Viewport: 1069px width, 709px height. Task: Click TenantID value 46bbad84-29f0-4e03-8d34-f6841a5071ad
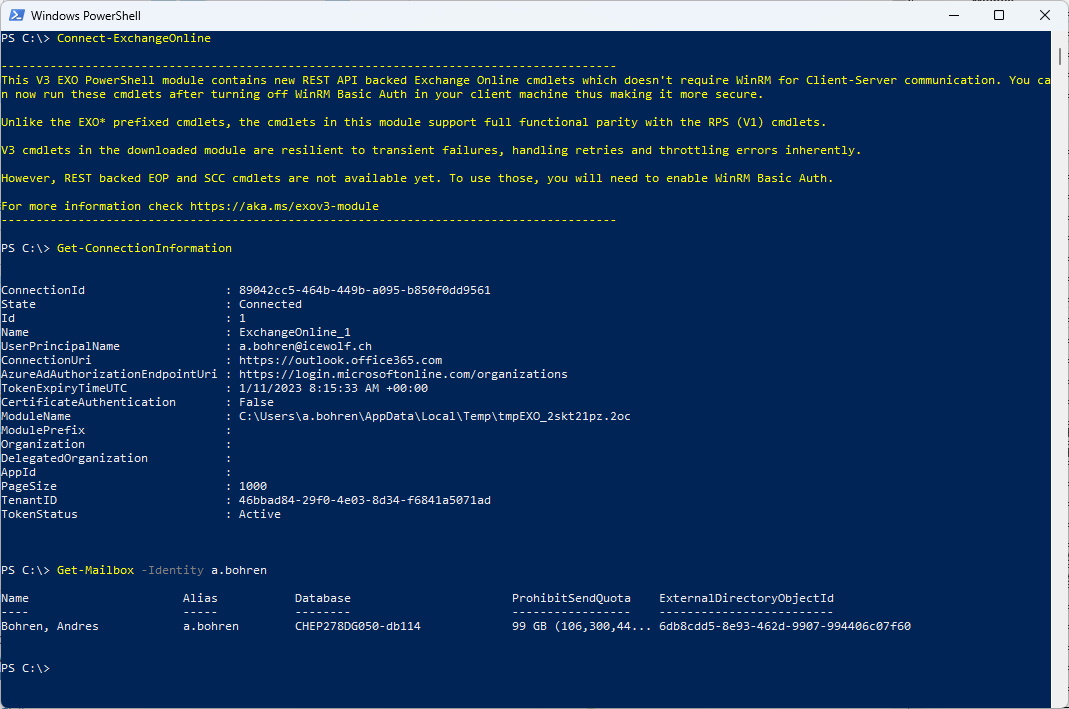365,500
